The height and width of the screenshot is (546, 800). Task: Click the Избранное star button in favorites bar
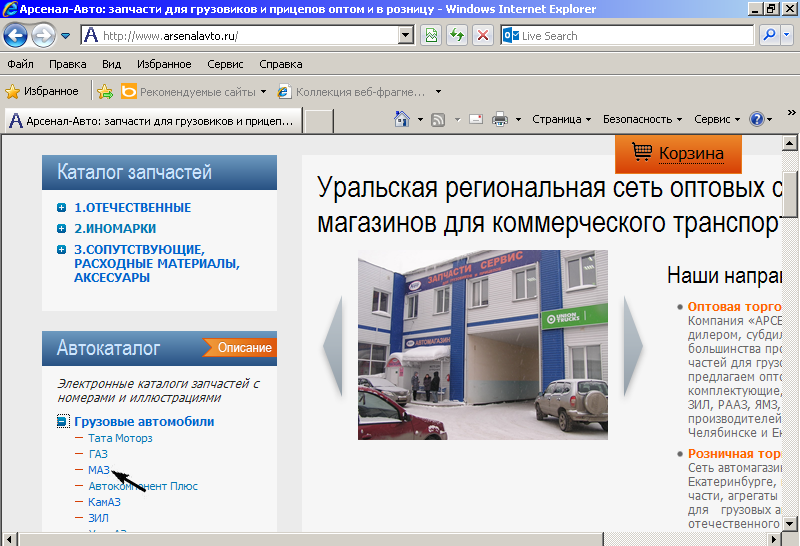point(42,91)
